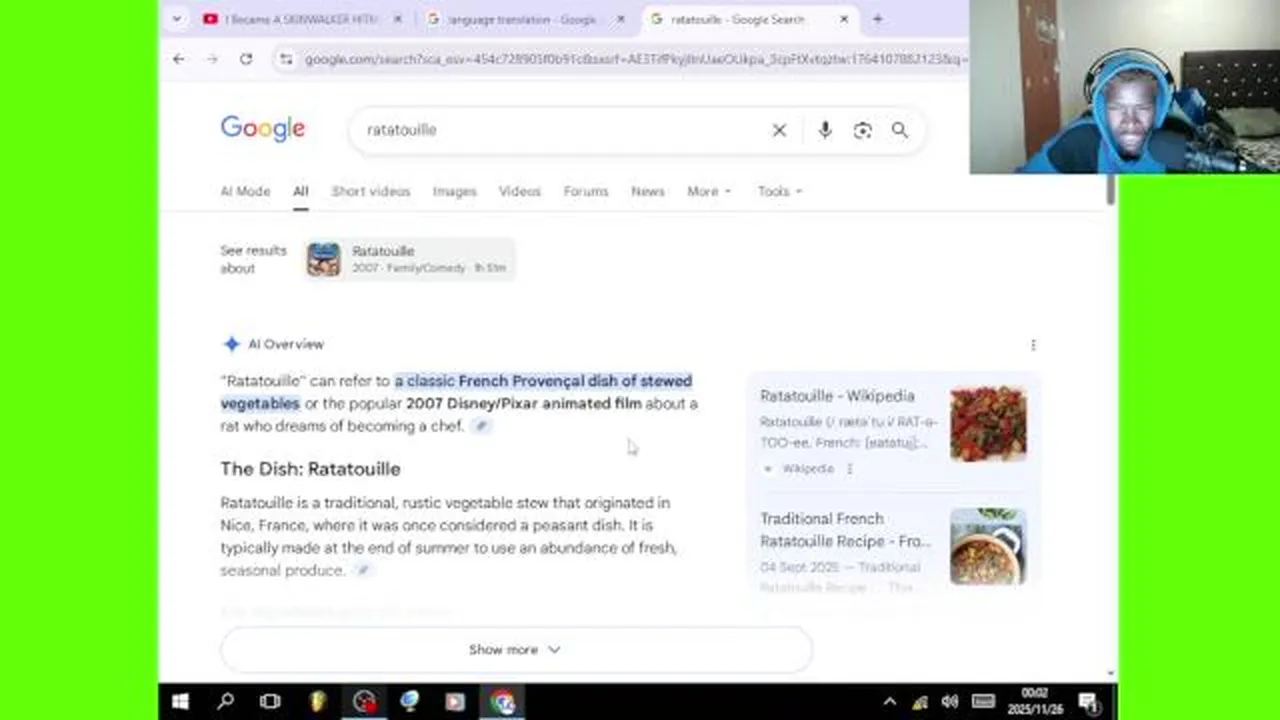
Task: Click the Chrome icon on the taskbar
Action: [x=502, y=702]
